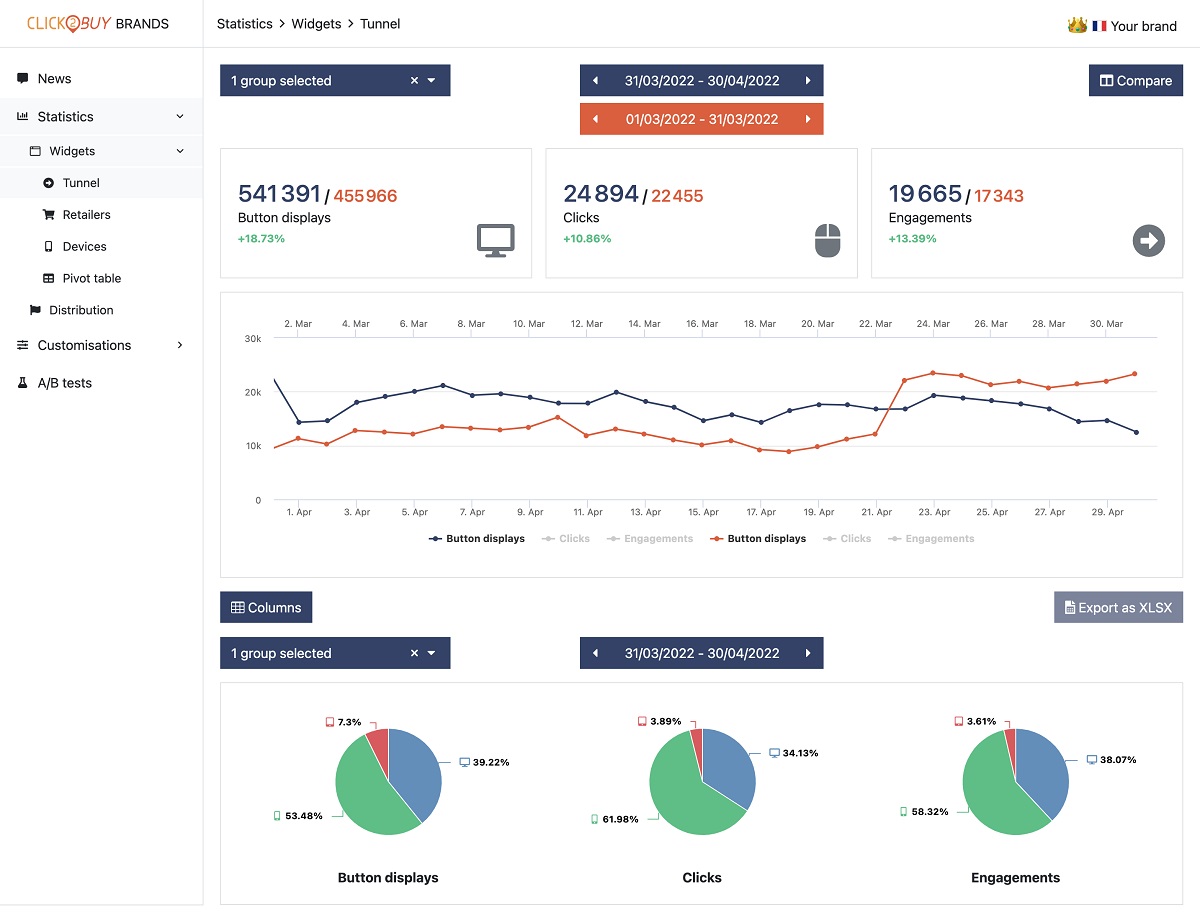The image size is (1200, 915).
Task: Click the green slice of Clicks pie chart
Action: (685, 790)
